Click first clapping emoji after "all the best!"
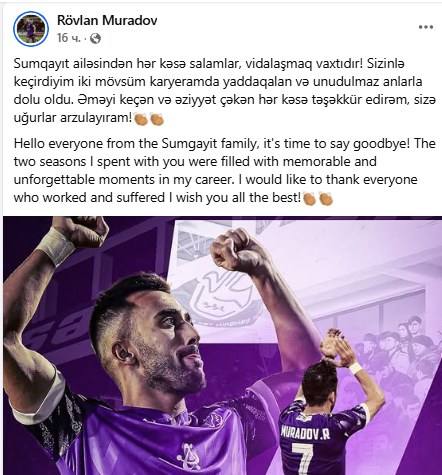This screenshot has height=475, width=442. [x=309, y=198]
